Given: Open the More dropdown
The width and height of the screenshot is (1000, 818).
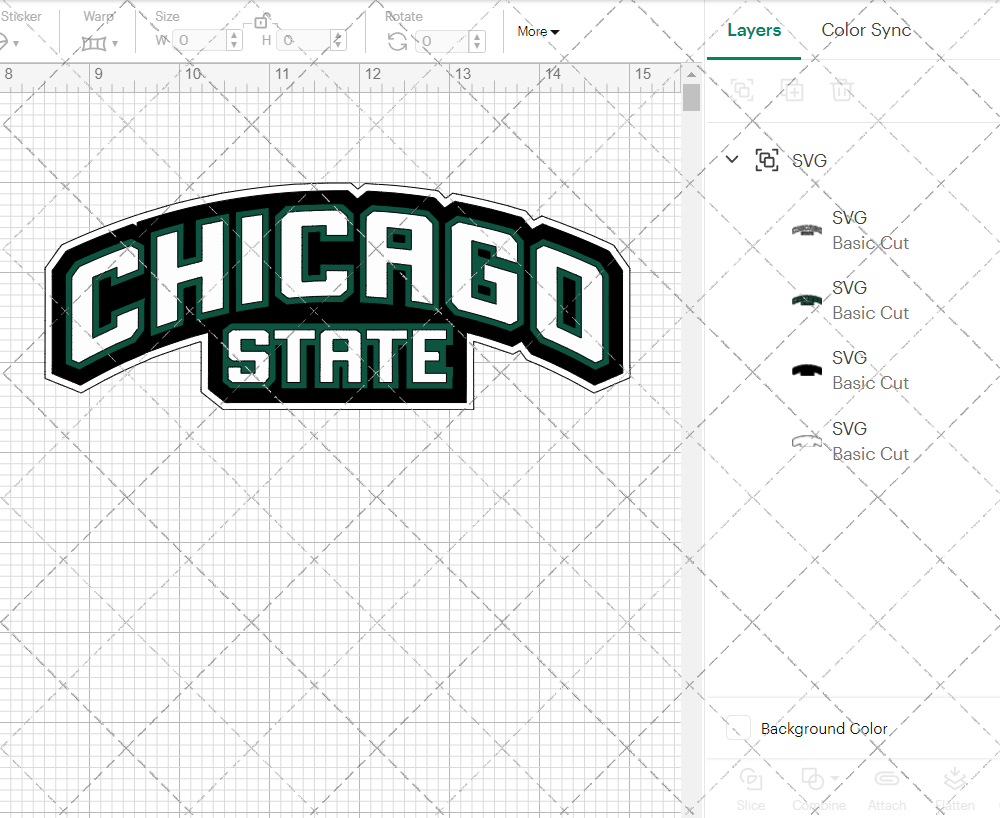Looking at the screenshot, I should (537, 31).
